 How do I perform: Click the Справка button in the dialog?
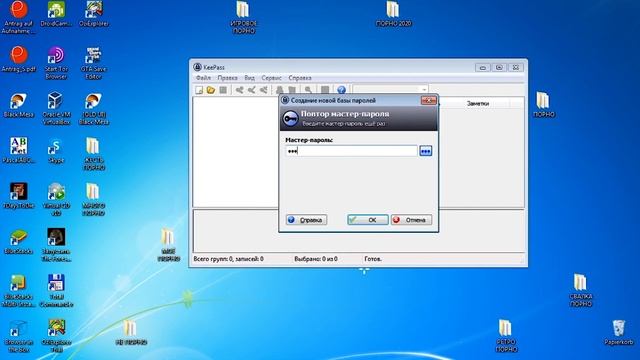307,220
